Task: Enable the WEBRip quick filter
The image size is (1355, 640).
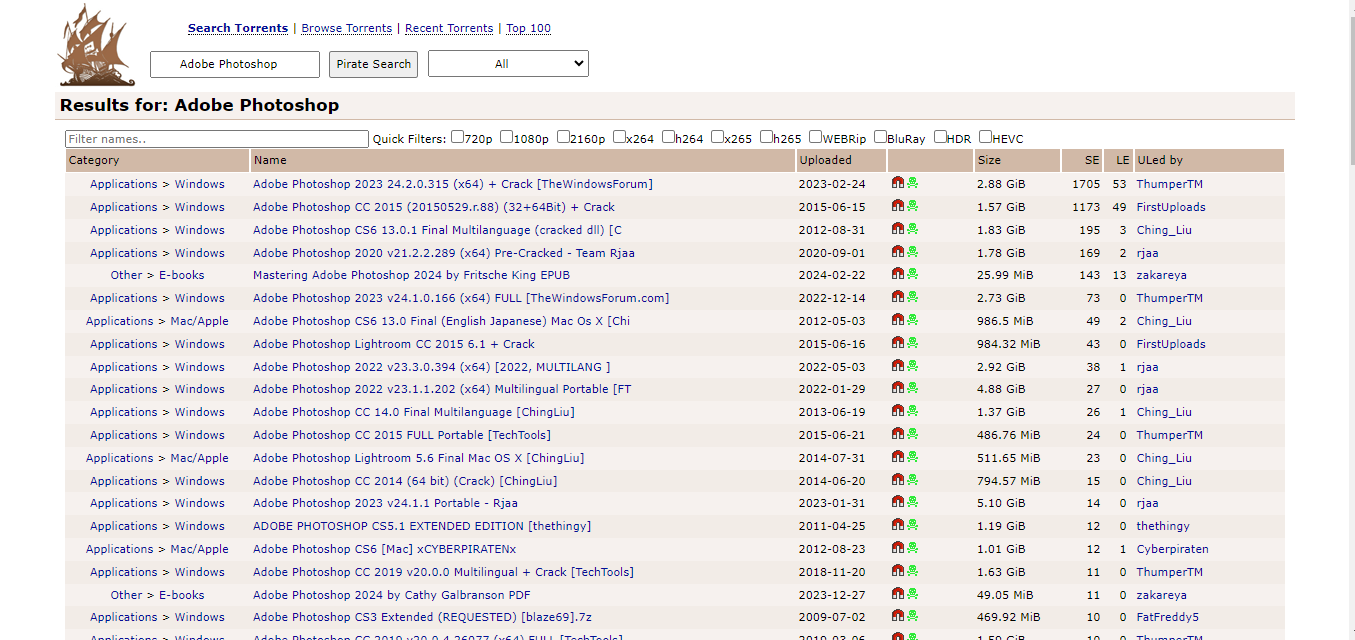Action: point(815,137)
